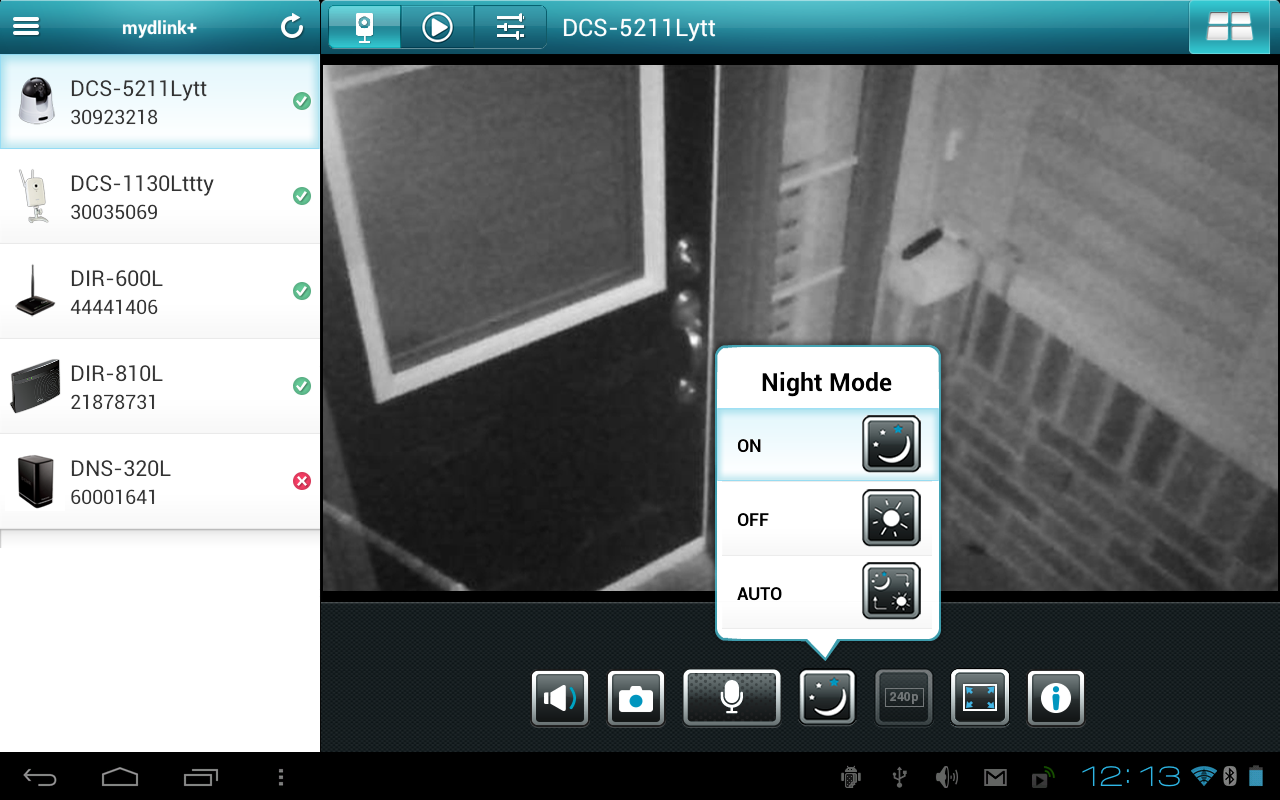Refresh the mydlink+ device list

point(291,27)
